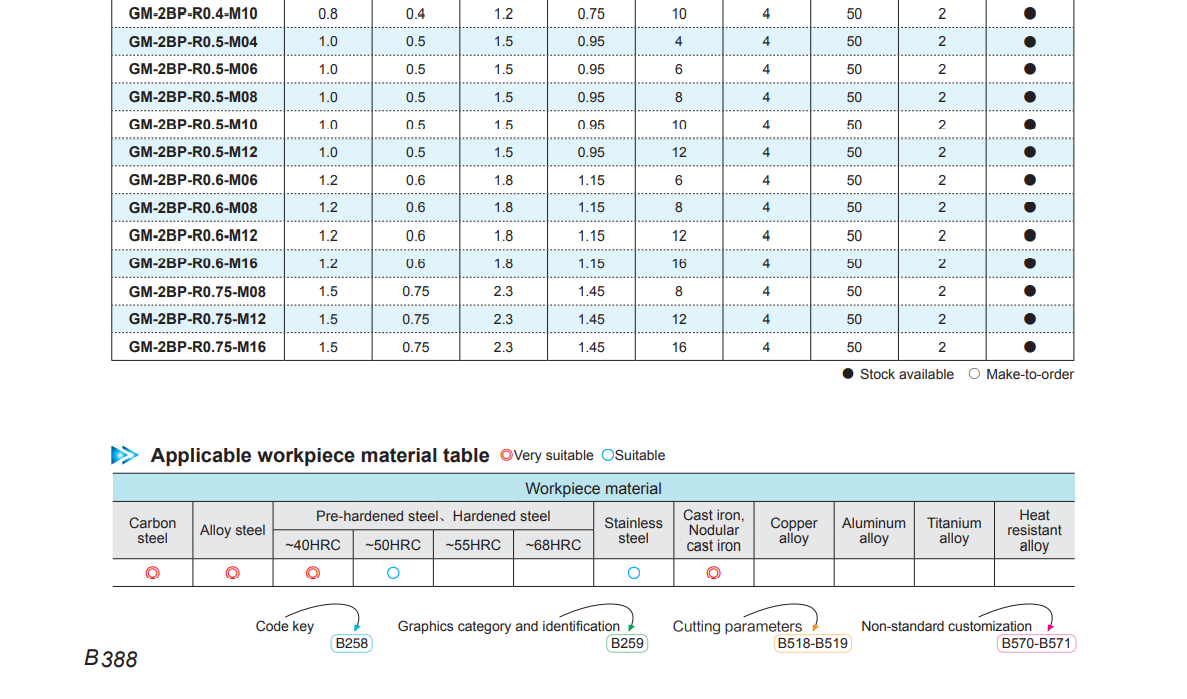This screenshot has width=1187, height=699.
Task: Click the red very suitable mark under Carbon steel
Action: (152, 573)
